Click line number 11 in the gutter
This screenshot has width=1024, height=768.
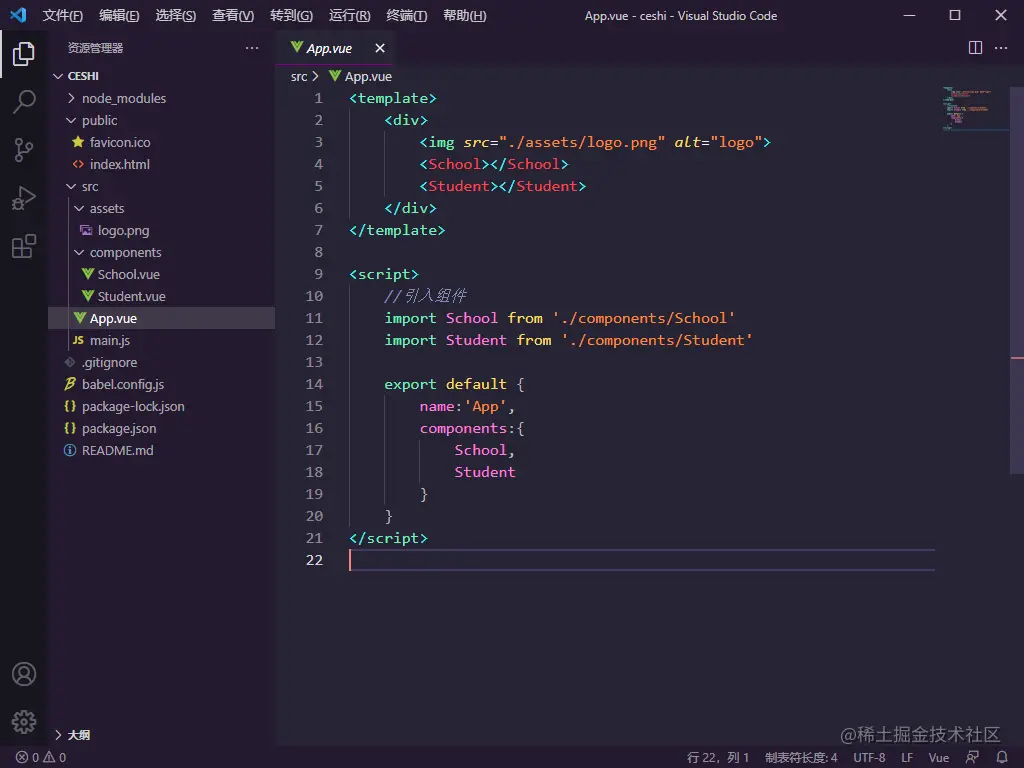coord(314,318)
